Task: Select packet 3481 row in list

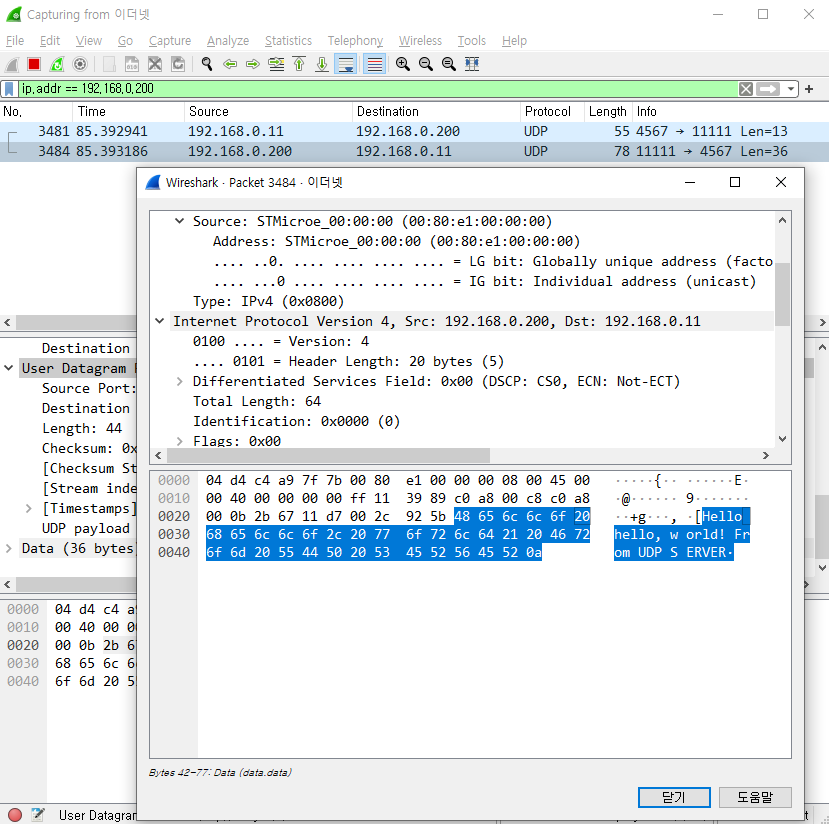Action: (414, 131)
